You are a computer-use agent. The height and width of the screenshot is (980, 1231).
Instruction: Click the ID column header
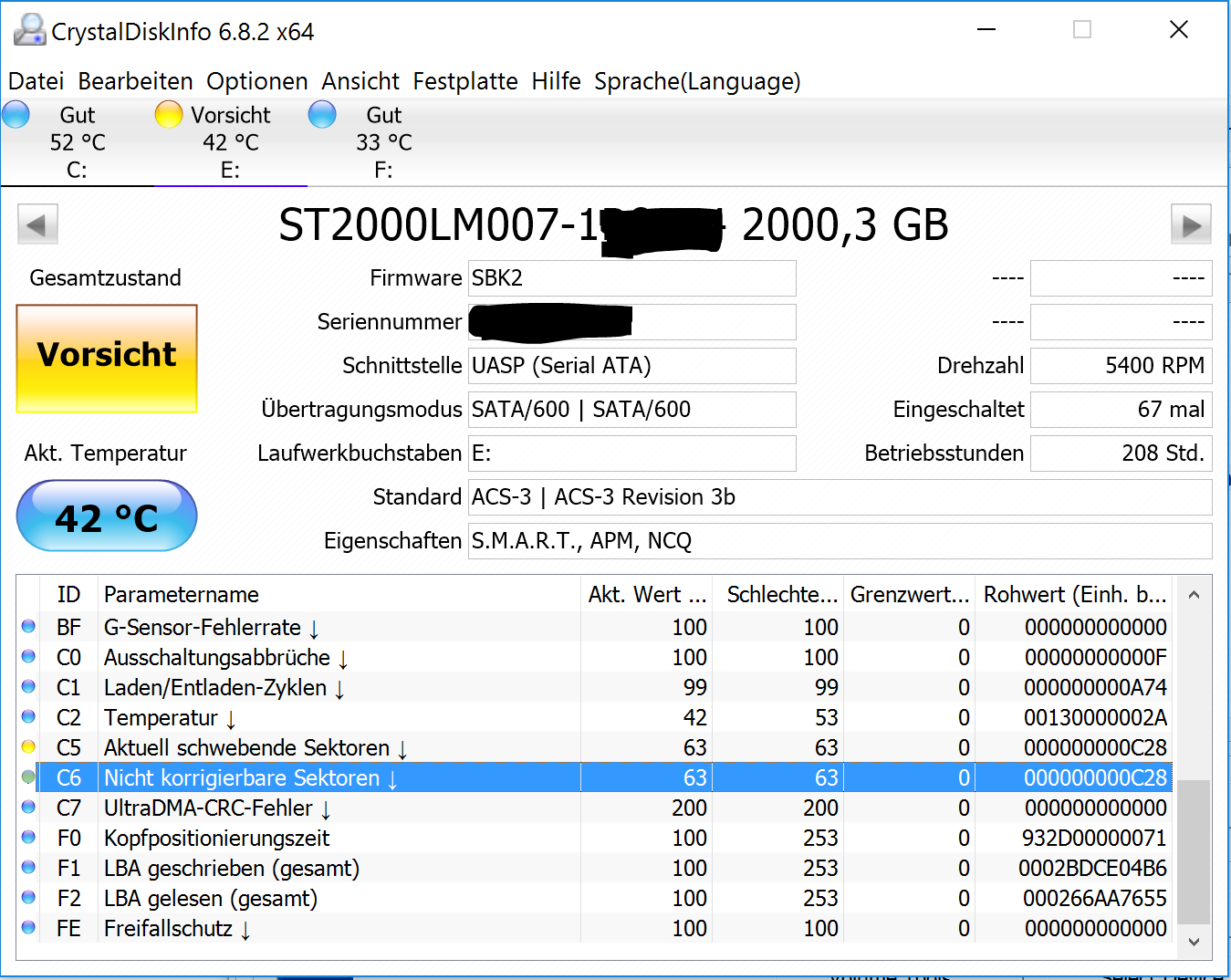(68, 595)
